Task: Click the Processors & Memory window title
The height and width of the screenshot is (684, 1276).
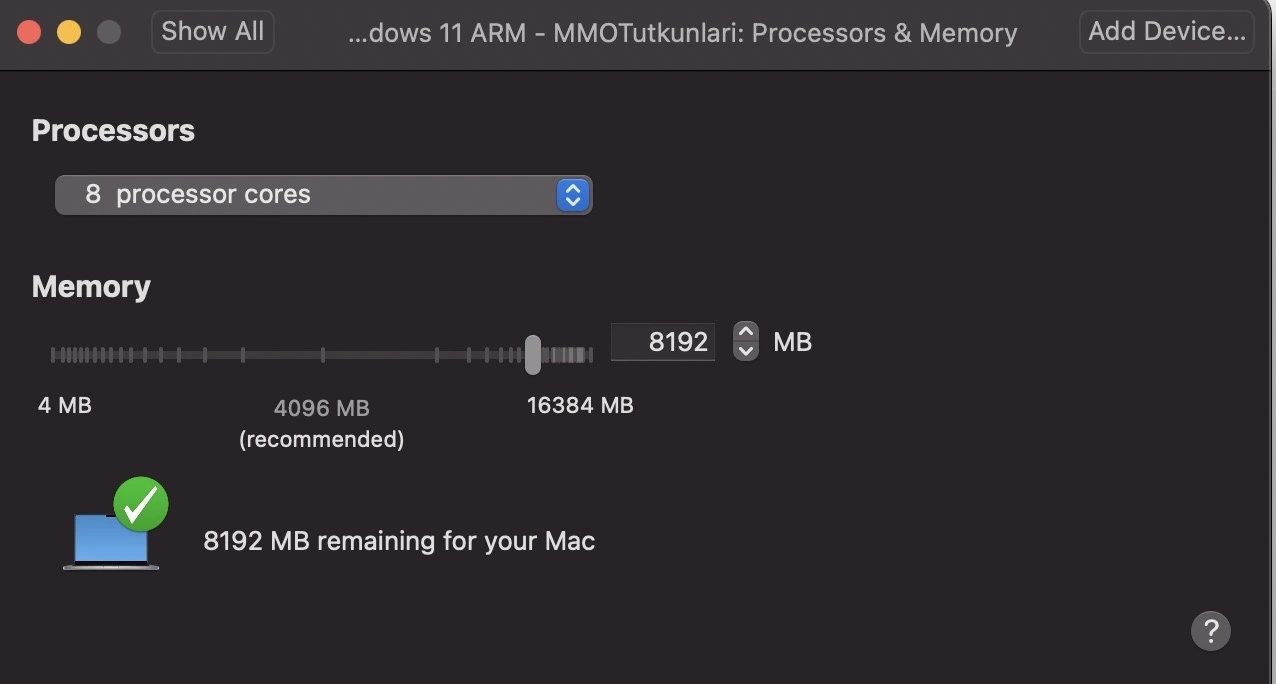Action: click(682, 33)
